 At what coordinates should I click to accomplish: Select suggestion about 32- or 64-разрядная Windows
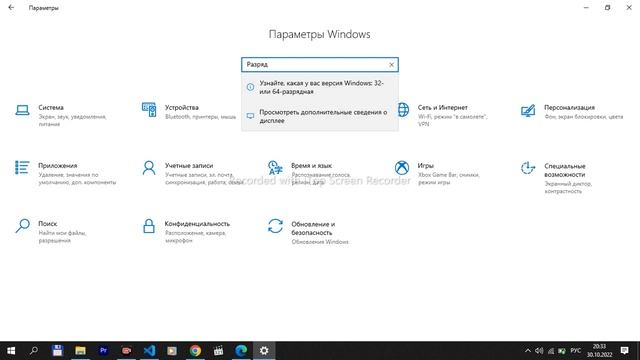pyautogui.click(x=320, y=87)
